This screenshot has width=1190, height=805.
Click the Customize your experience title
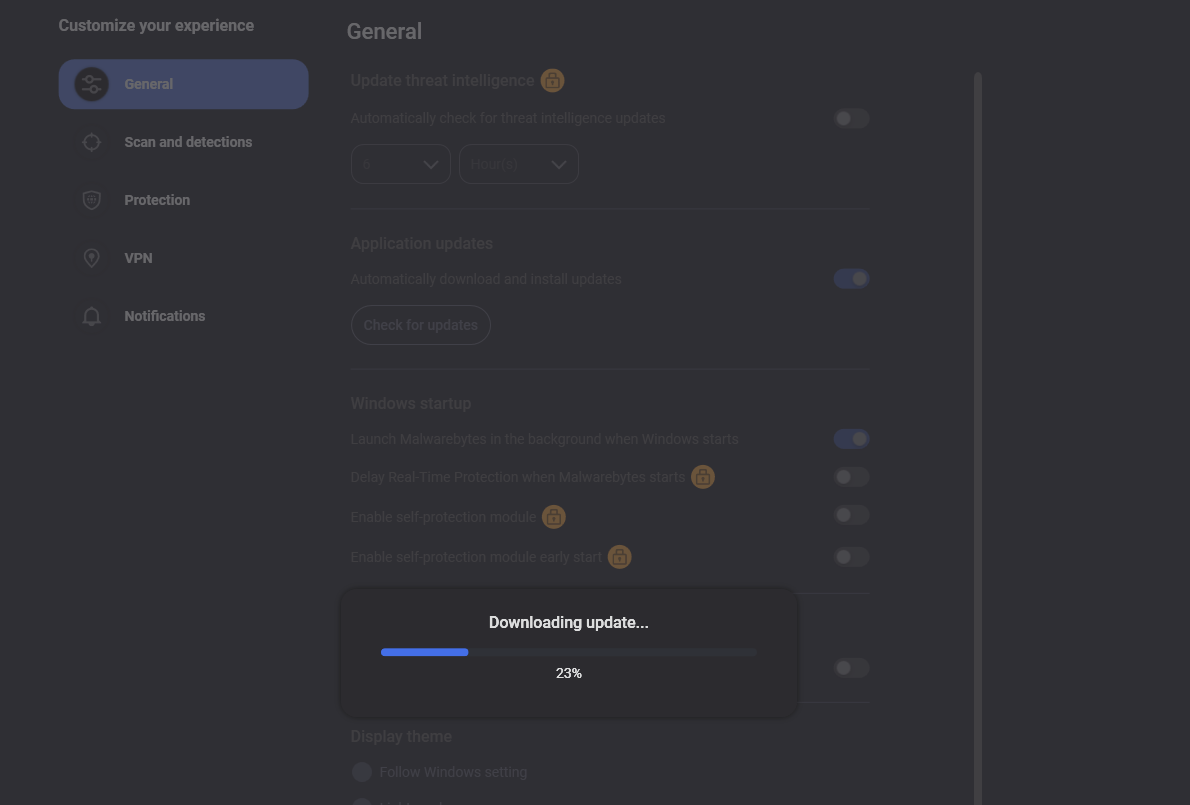[156, 26]
